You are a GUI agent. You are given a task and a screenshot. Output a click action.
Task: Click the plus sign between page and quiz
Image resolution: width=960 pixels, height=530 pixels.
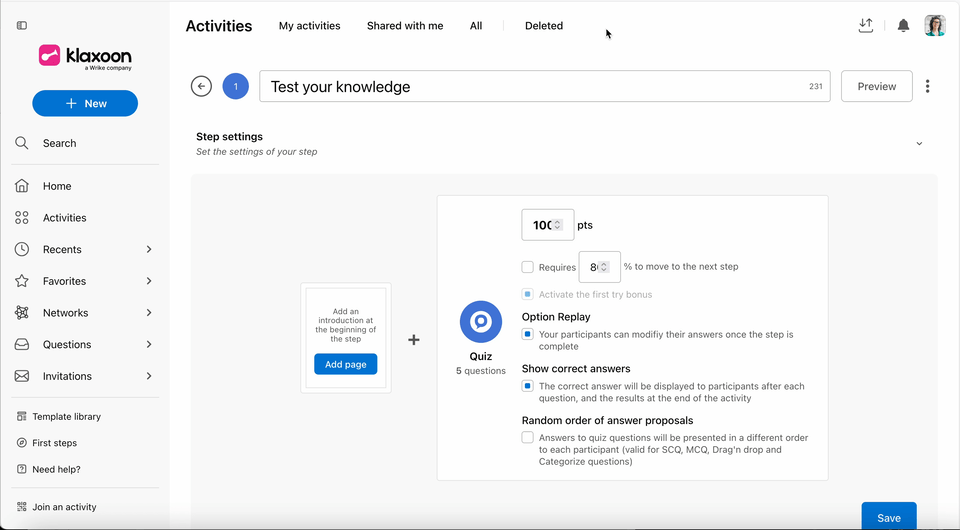[x=414, y=340]
